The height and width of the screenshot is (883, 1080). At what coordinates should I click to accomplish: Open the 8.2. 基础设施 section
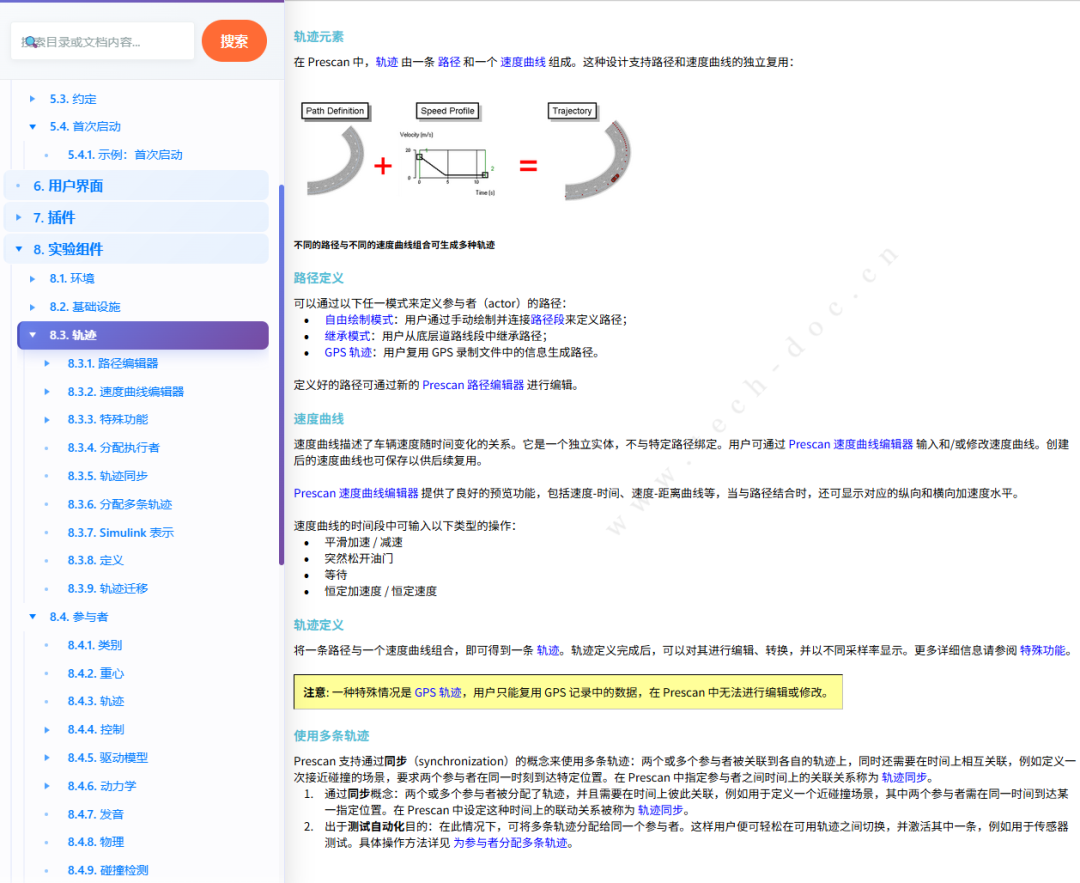85,307
